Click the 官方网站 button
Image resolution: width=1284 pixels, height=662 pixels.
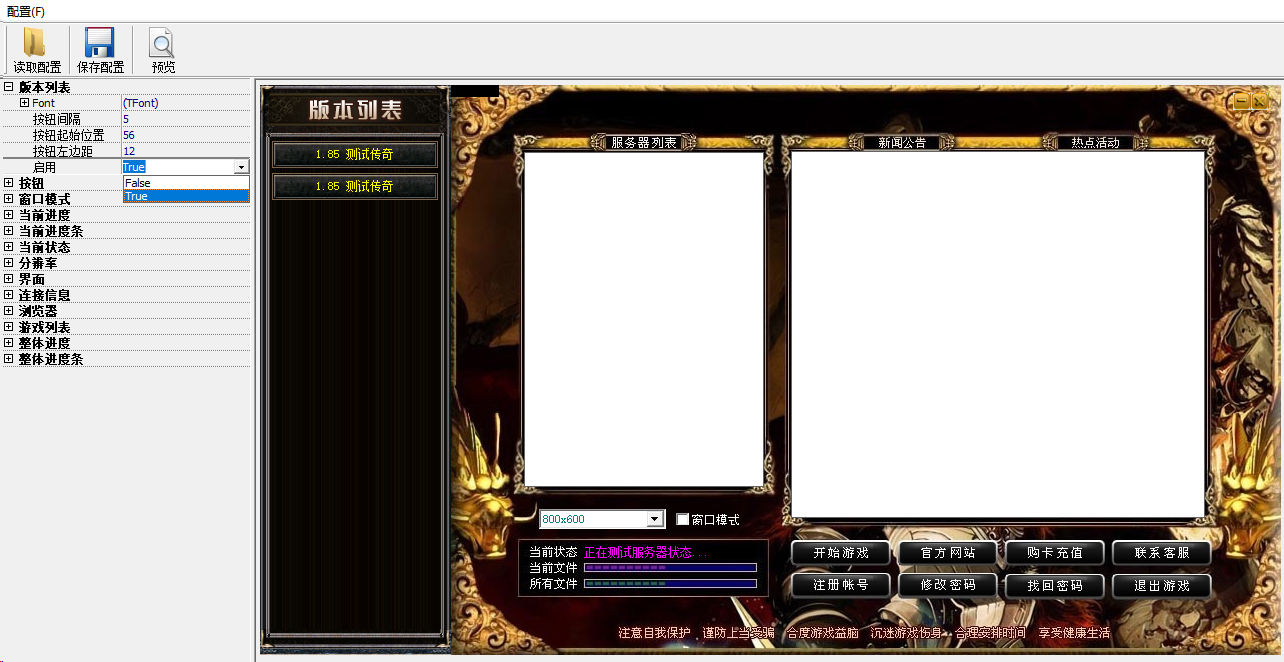pos(947,553)
